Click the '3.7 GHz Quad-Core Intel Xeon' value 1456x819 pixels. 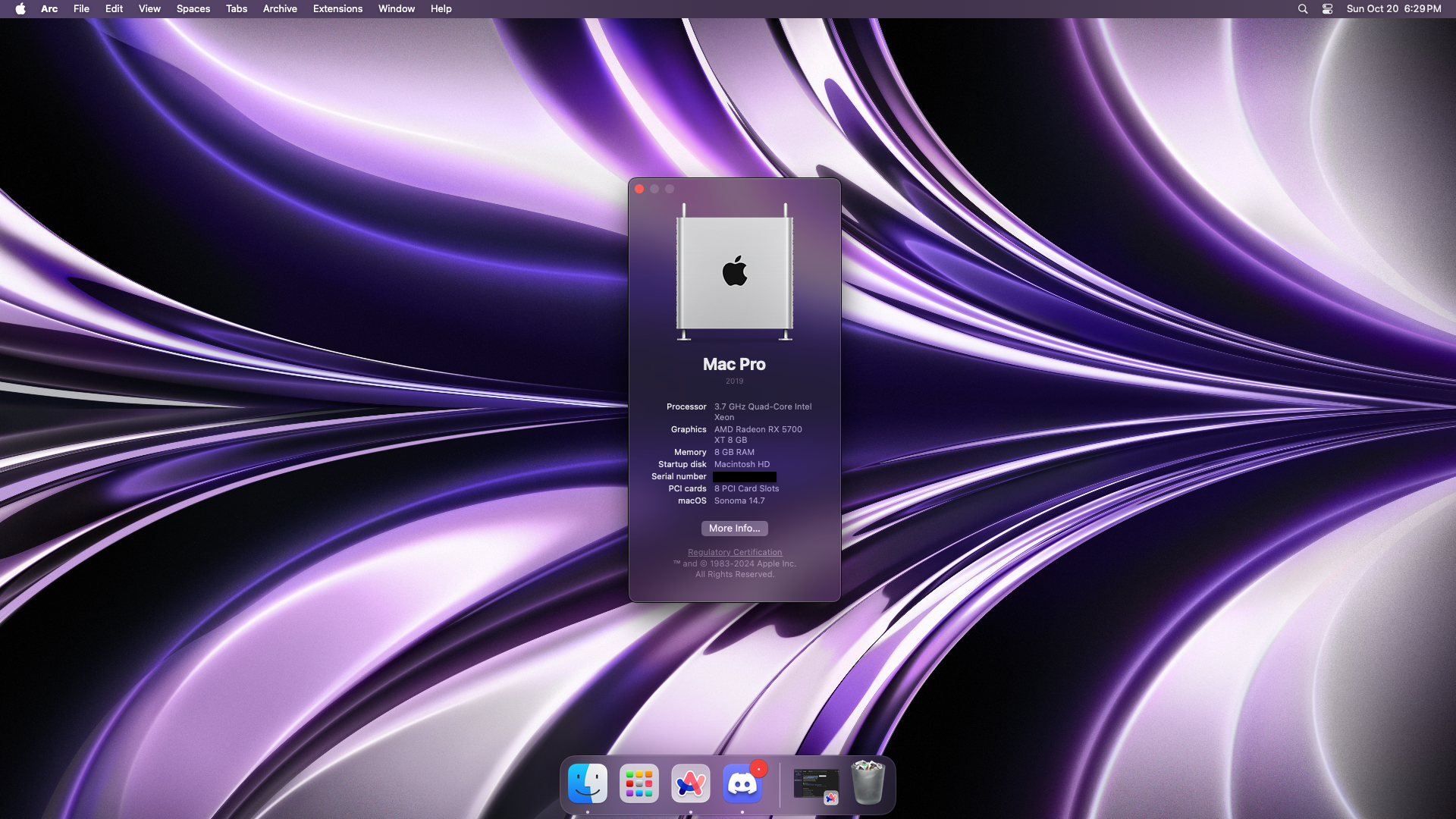(x=763, y=412)
